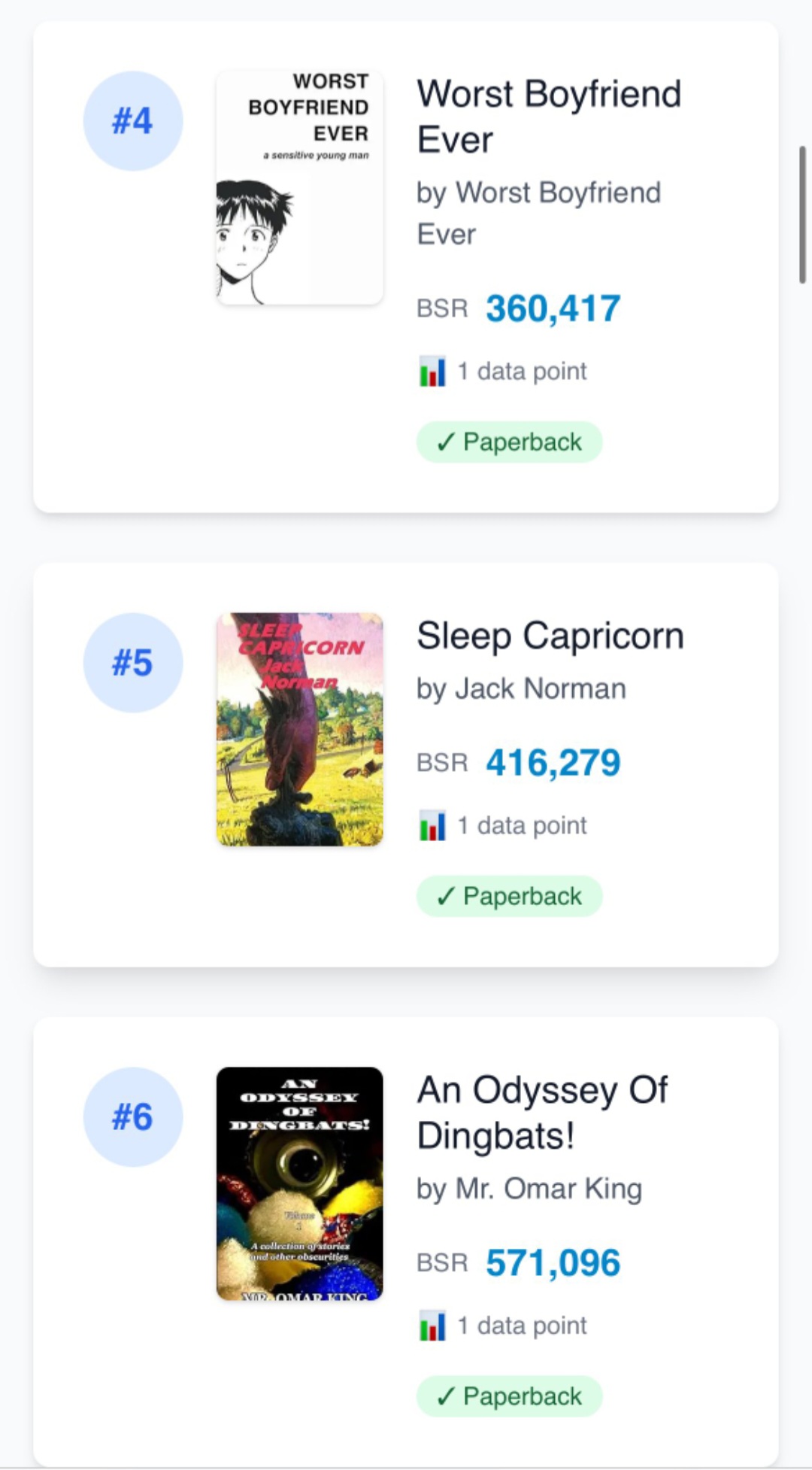Select Paperback tag on Worst Boyfriend Ever
812x1470 pixels.
(510, 442)
